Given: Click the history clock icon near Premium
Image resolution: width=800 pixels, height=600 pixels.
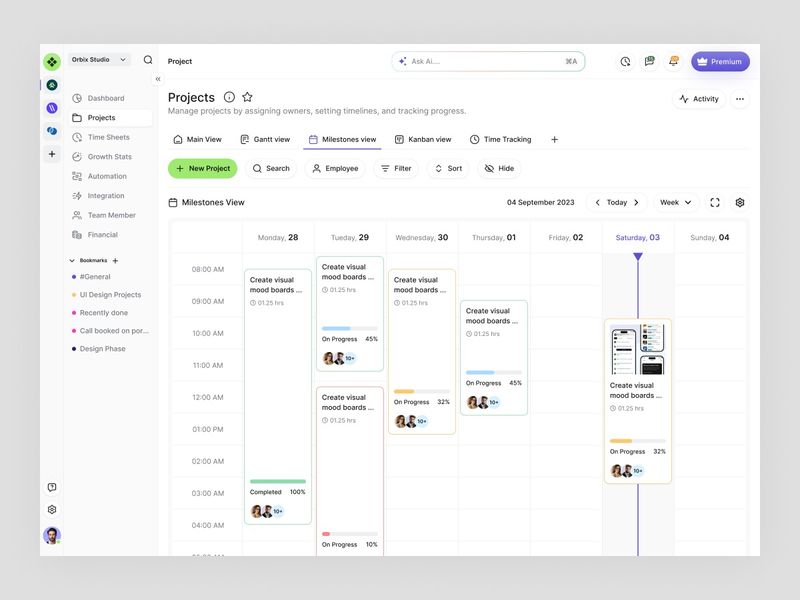Looking at the screenshot, I should (626, 61).
